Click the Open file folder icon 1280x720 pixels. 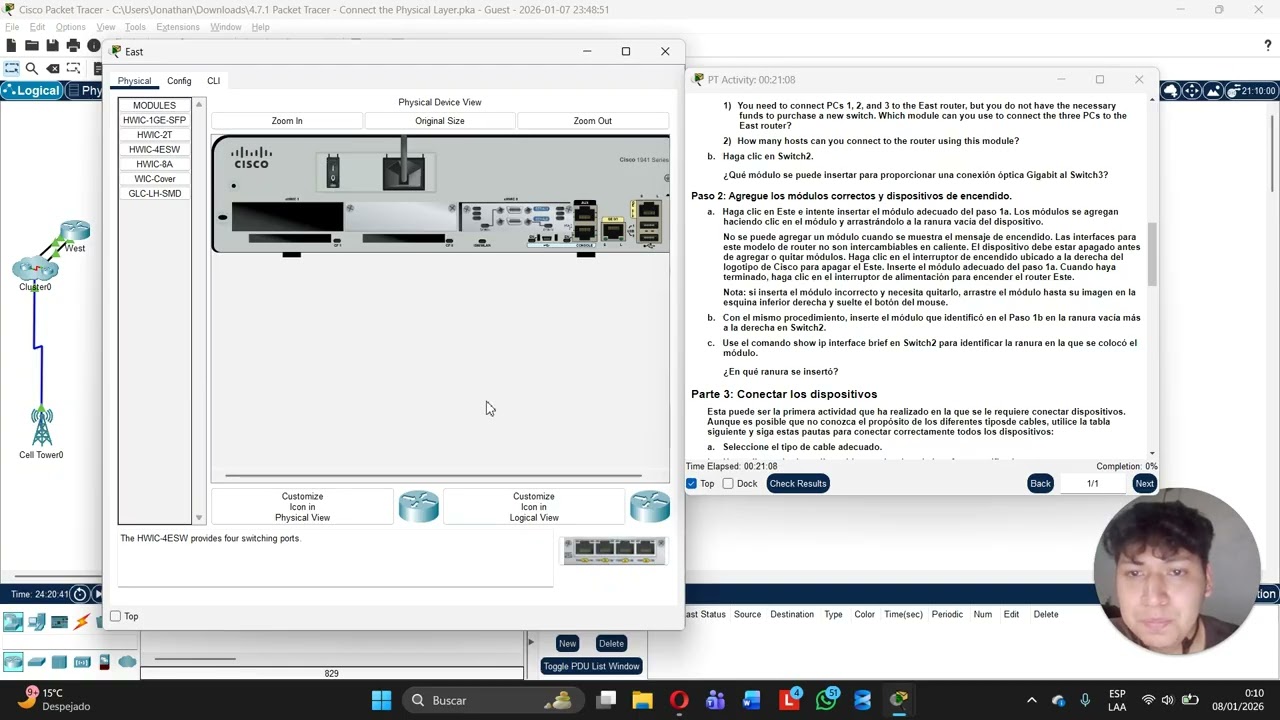coord(31,45)
